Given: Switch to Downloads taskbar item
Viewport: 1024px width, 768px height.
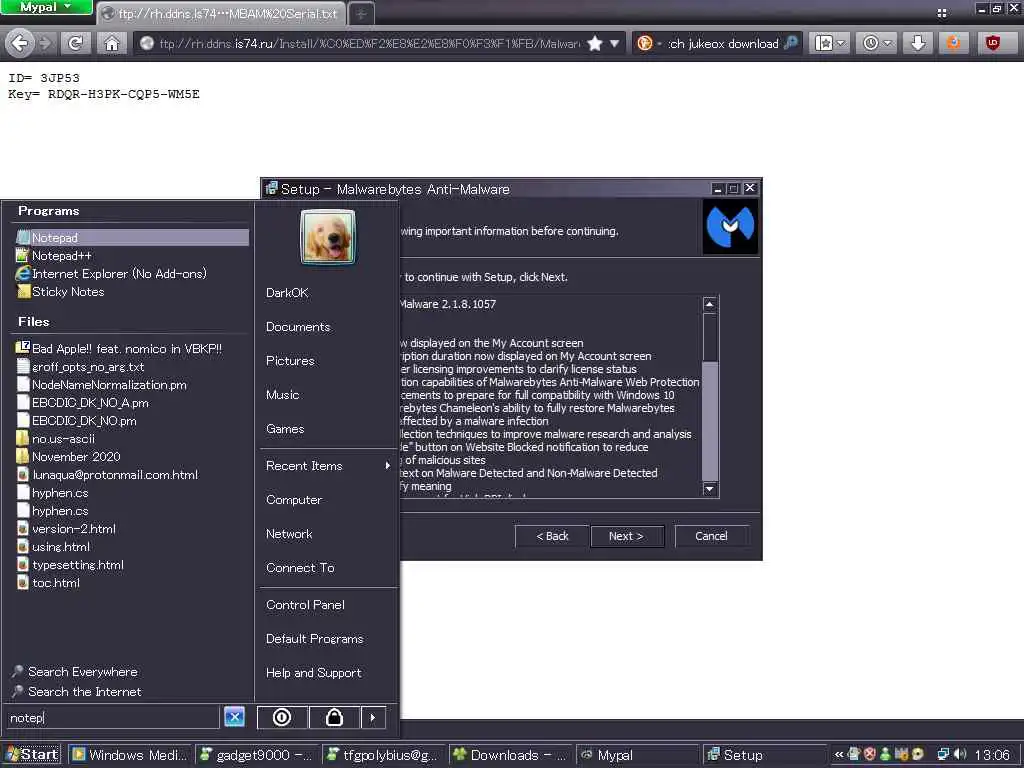Looking at the screenshot, I should [x=509, y=755].
